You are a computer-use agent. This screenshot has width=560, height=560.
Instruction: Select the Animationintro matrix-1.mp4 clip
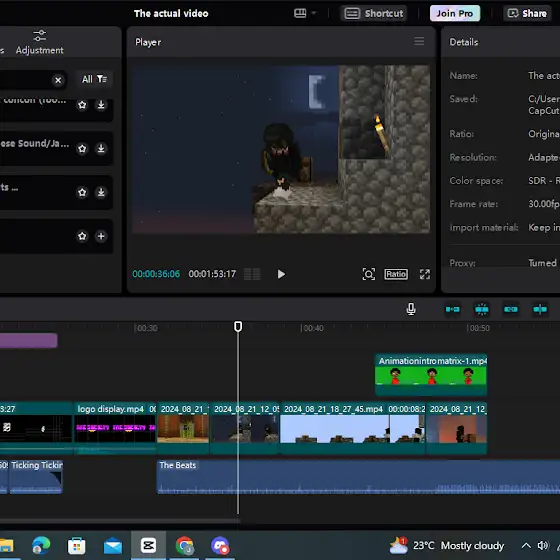(431, 375)
